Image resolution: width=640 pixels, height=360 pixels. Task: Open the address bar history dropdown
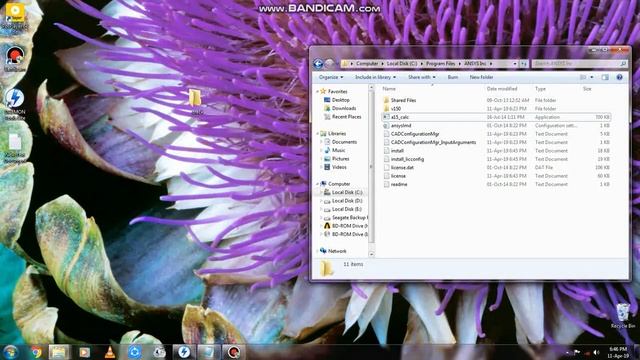pyautogui.click(x=515, y=64)
